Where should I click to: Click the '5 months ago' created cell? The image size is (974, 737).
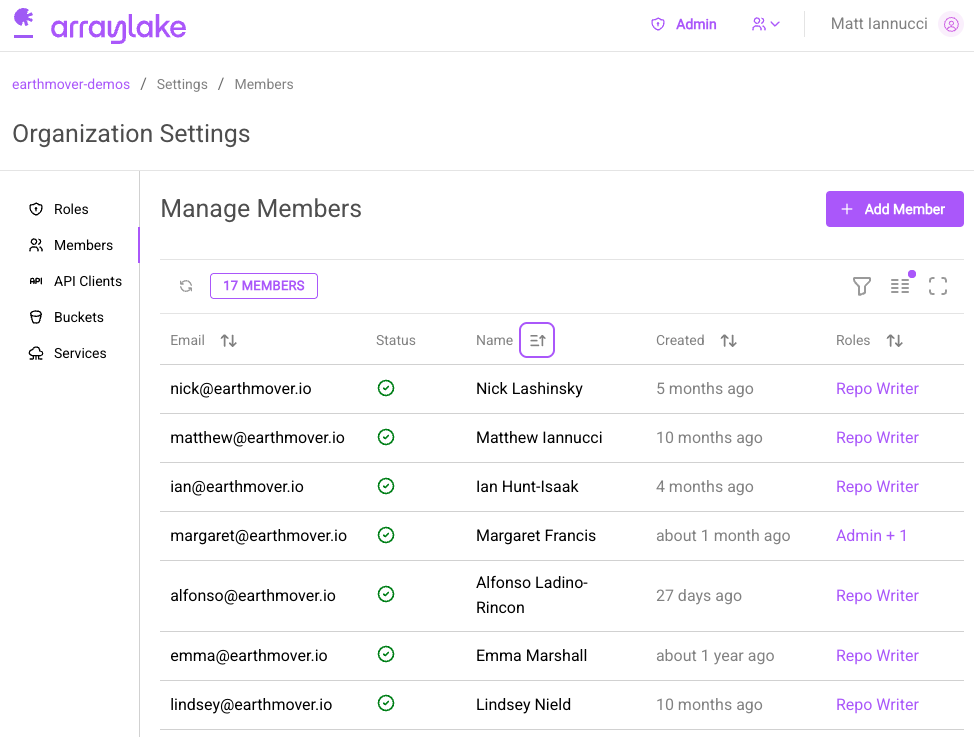(x=704, y=388)
